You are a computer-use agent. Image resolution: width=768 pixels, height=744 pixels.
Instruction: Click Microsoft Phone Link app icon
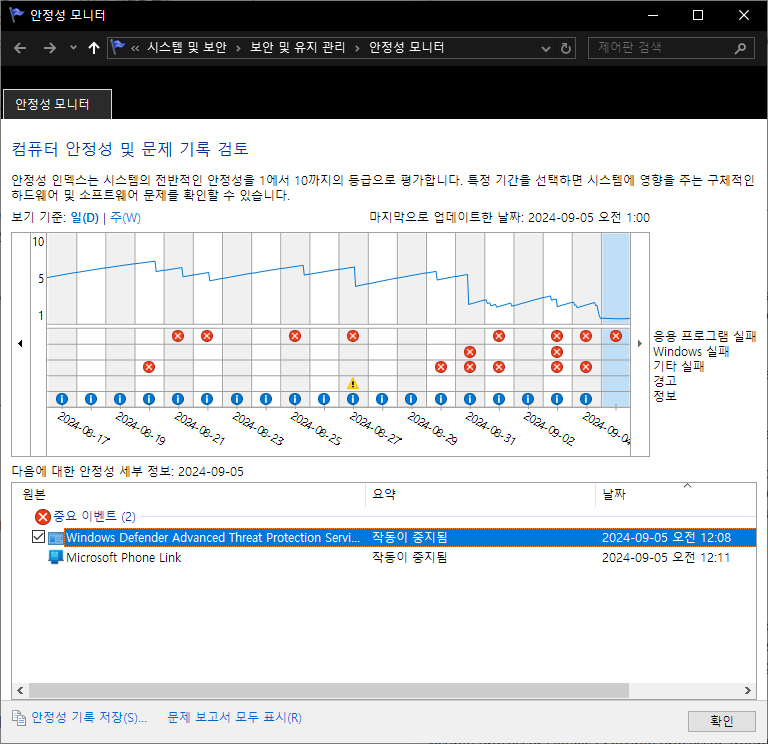point(56,557)
